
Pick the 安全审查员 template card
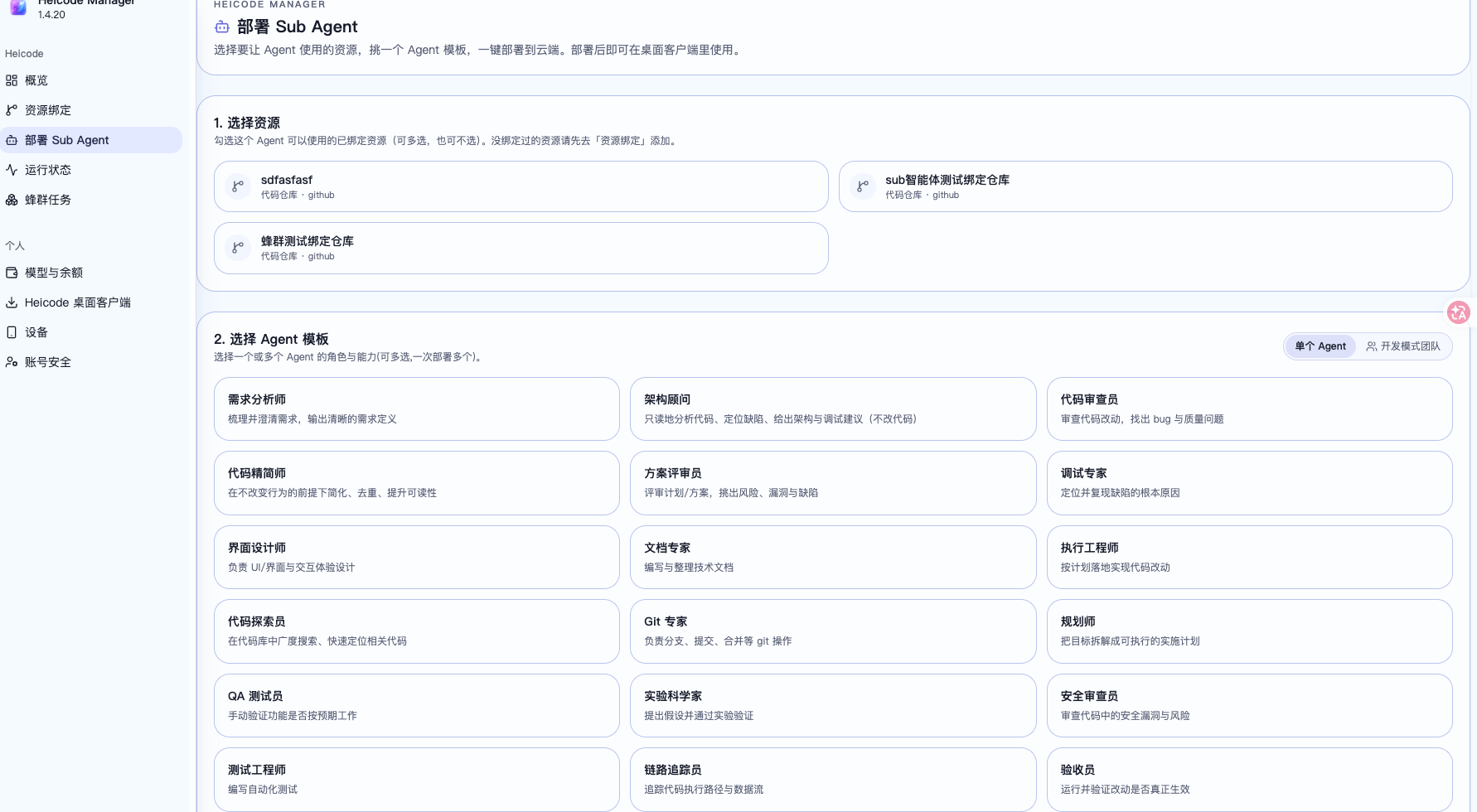[x=1250, y=706]
